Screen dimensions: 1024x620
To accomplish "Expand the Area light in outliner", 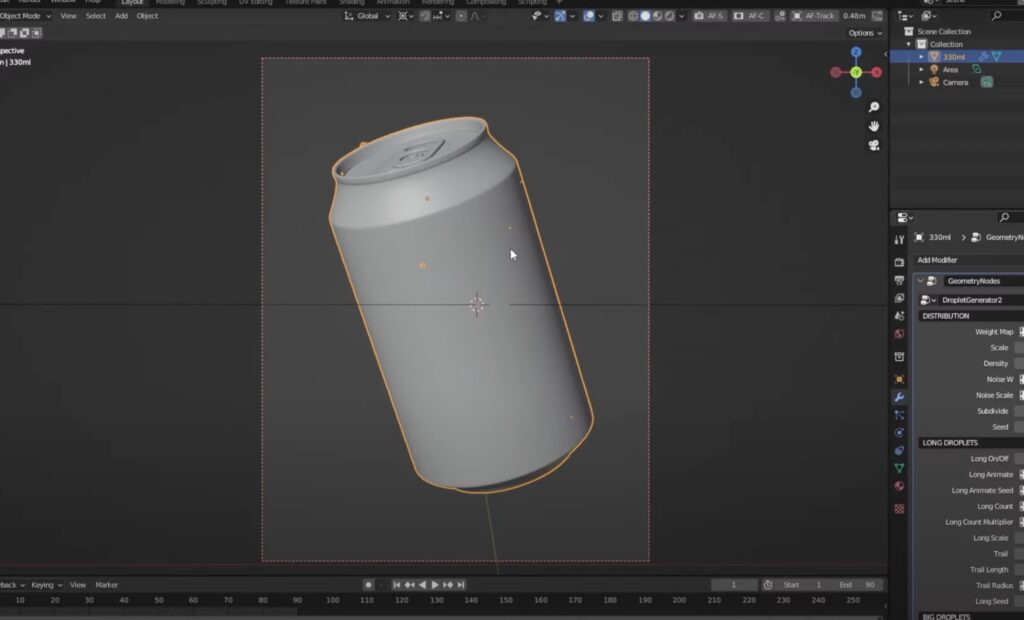I will pyautogui.click(x=921, y=69).
